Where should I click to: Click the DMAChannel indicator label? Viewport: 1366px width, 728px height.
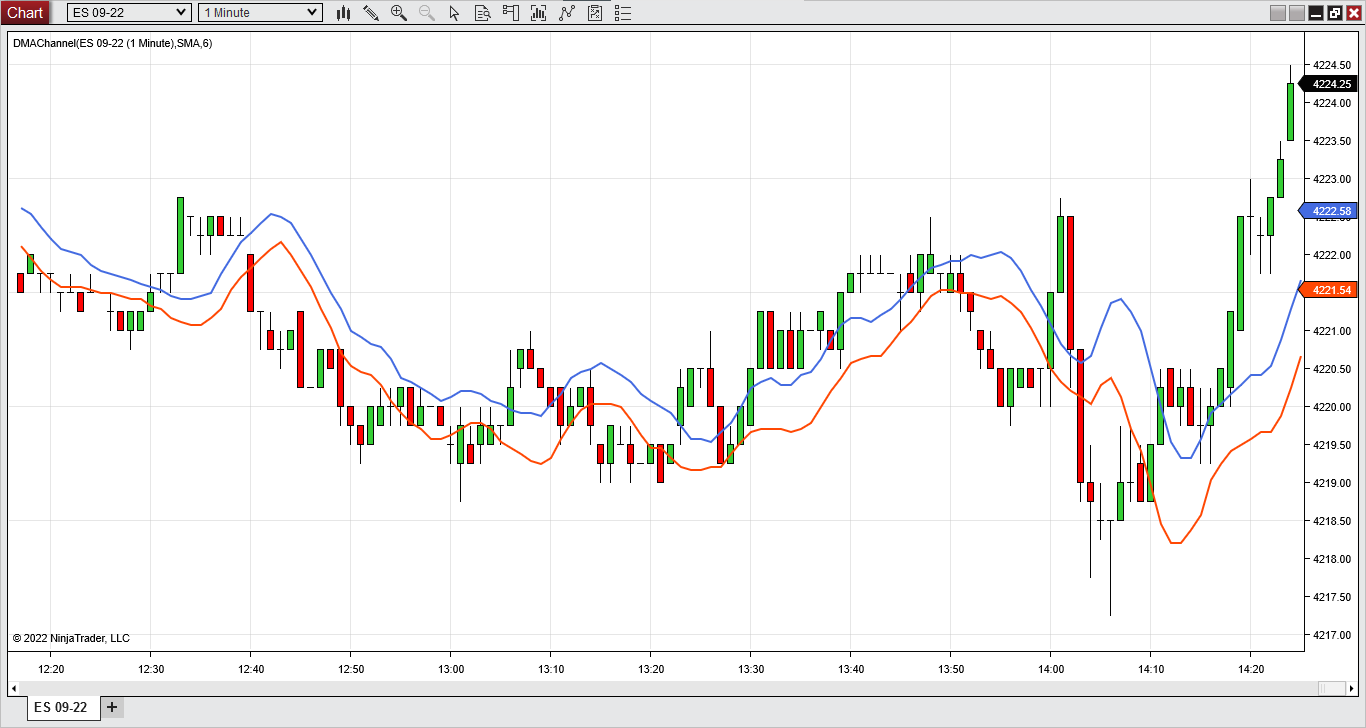[112, 43]
